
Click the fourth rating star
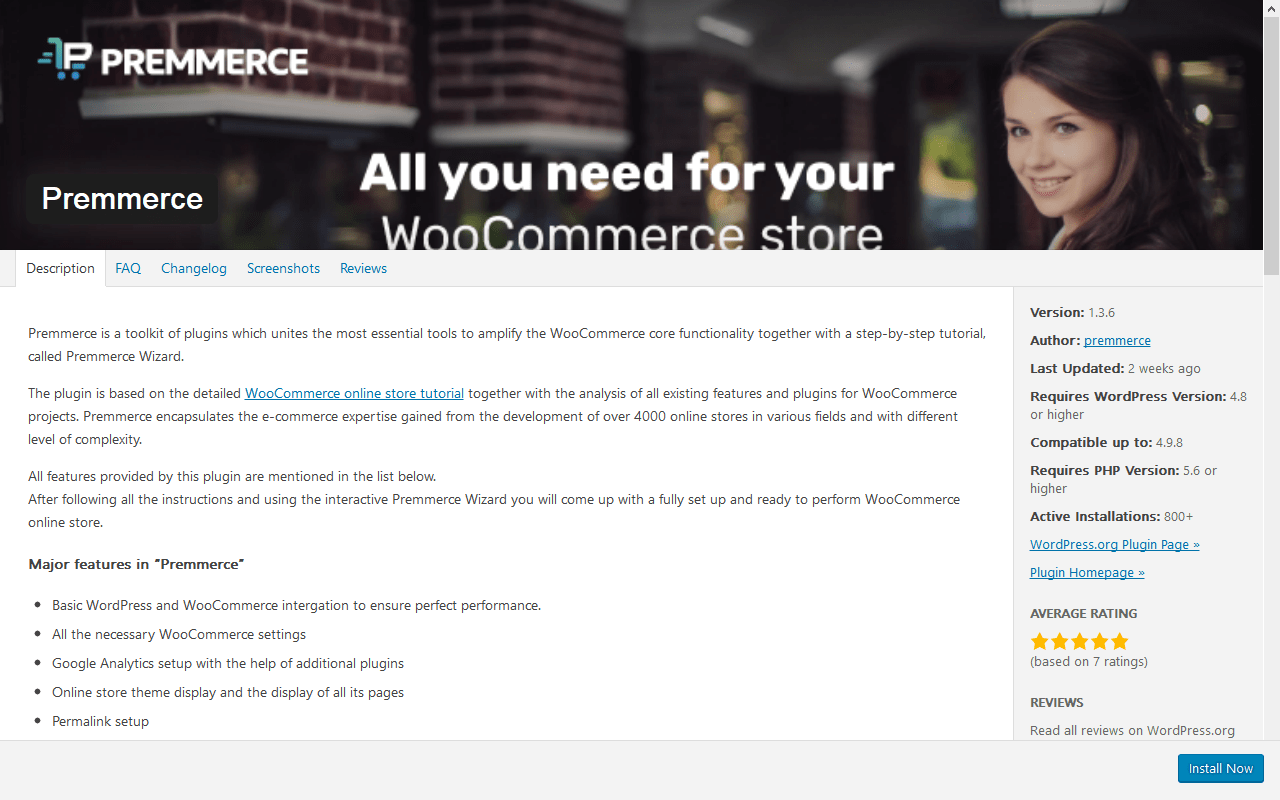[x=1100, y=641]
